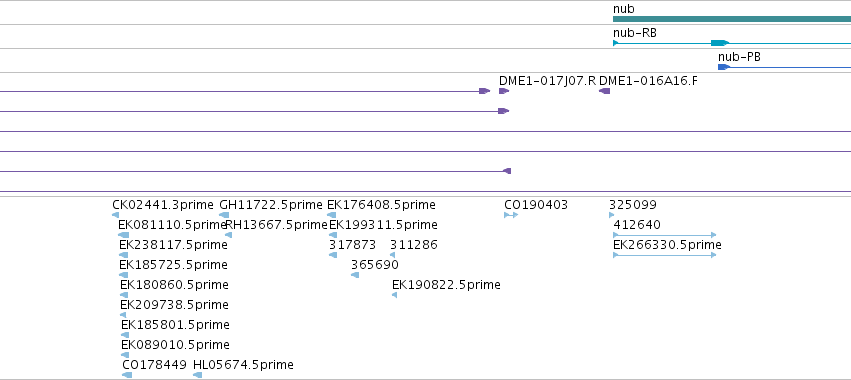Click the 325099 label
This screenshot has width=851, height=380.
[x=633, y=205]
